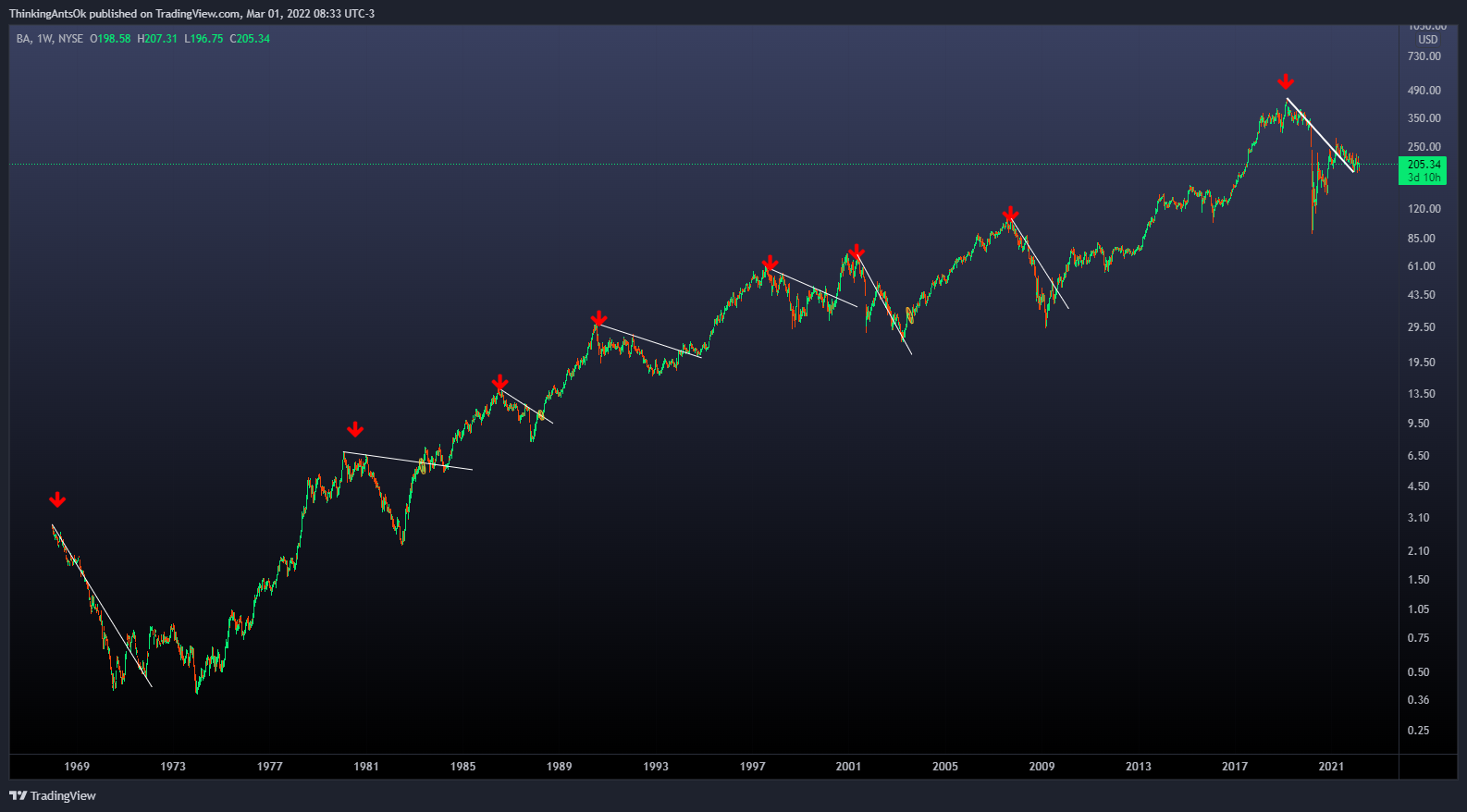The height and width of the screenshot is (812, 1467).
Task: Click the 85.00 price axis label
Action: tap(1422, 239)
